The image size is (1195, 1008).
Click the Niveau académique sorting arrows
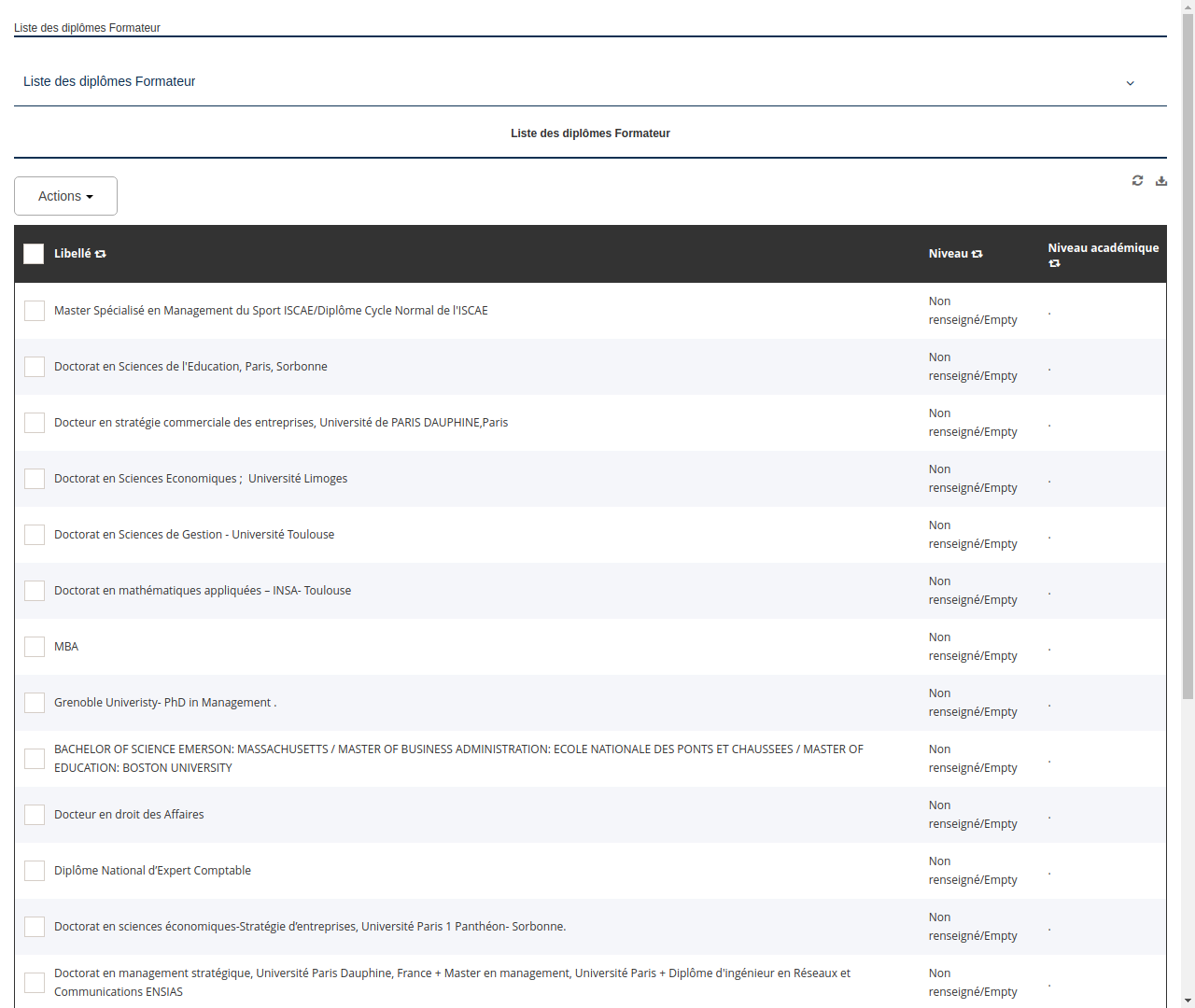(1054, 264)
